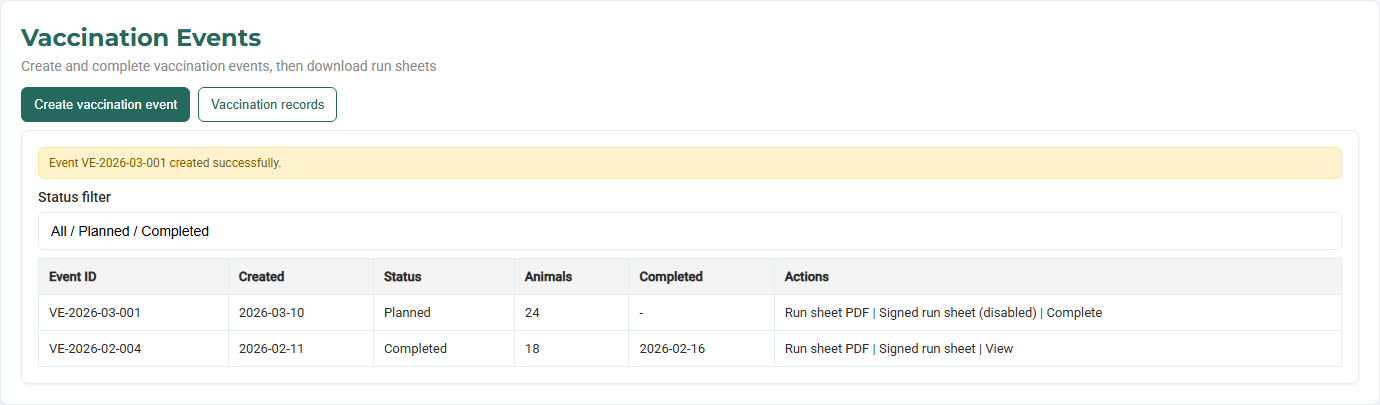Select the VE-2026-03-001 event ID cell
Image resolution: width=1380 pixels, height=405 pixels.
coord(95,313)
